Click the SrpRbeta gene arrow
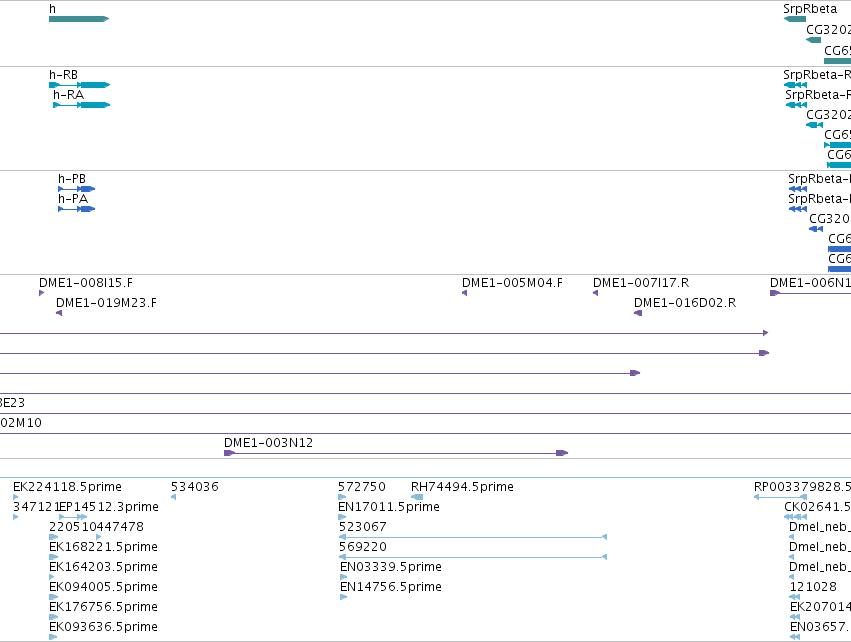 coord(795,19)
